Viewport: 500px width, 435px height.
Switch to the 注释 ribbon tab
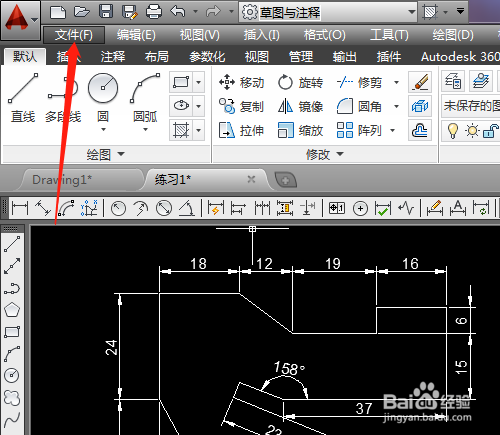point(113,57)
